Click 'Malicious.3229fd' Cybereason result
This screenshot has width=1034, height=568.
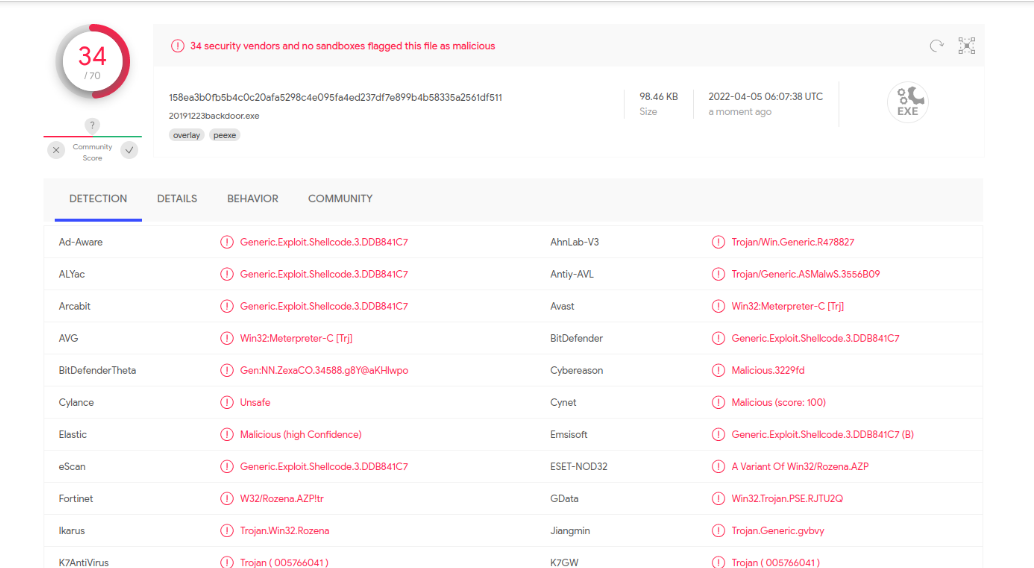point(768,370)
